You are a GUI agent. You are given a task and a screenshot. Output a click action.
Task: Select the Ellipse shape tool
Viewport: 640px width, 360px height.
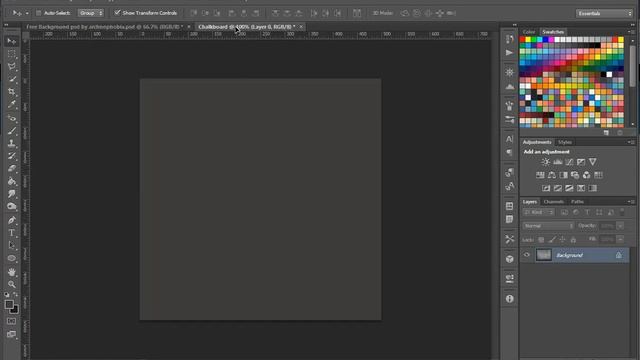pos(11,258)
